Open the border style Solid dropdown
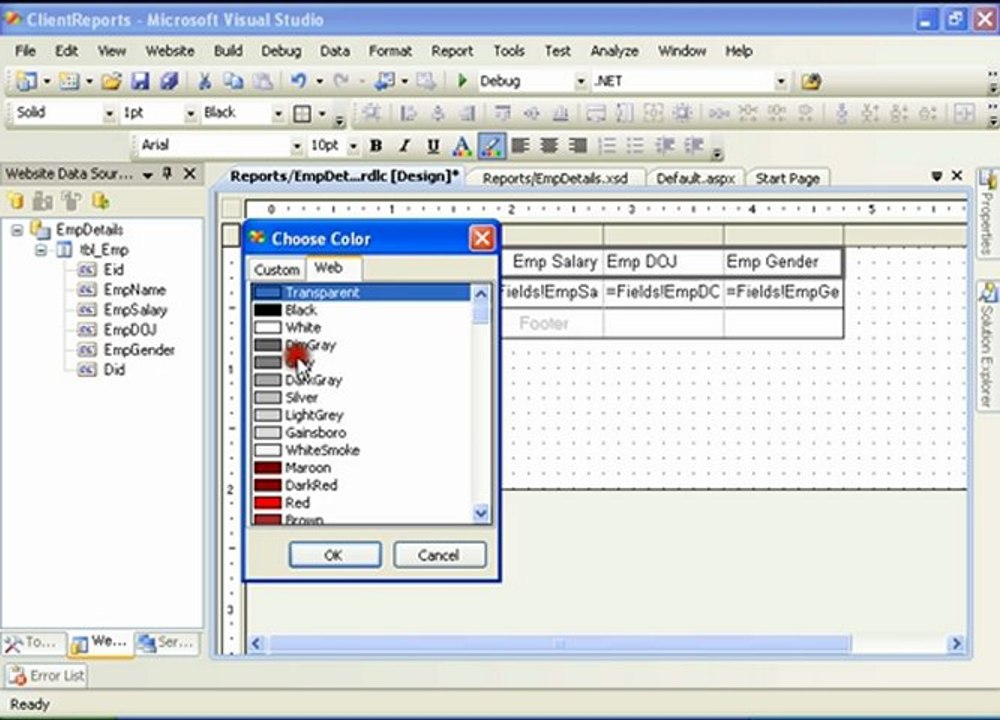The image size is (1000, 720). (x=109, y=114)
